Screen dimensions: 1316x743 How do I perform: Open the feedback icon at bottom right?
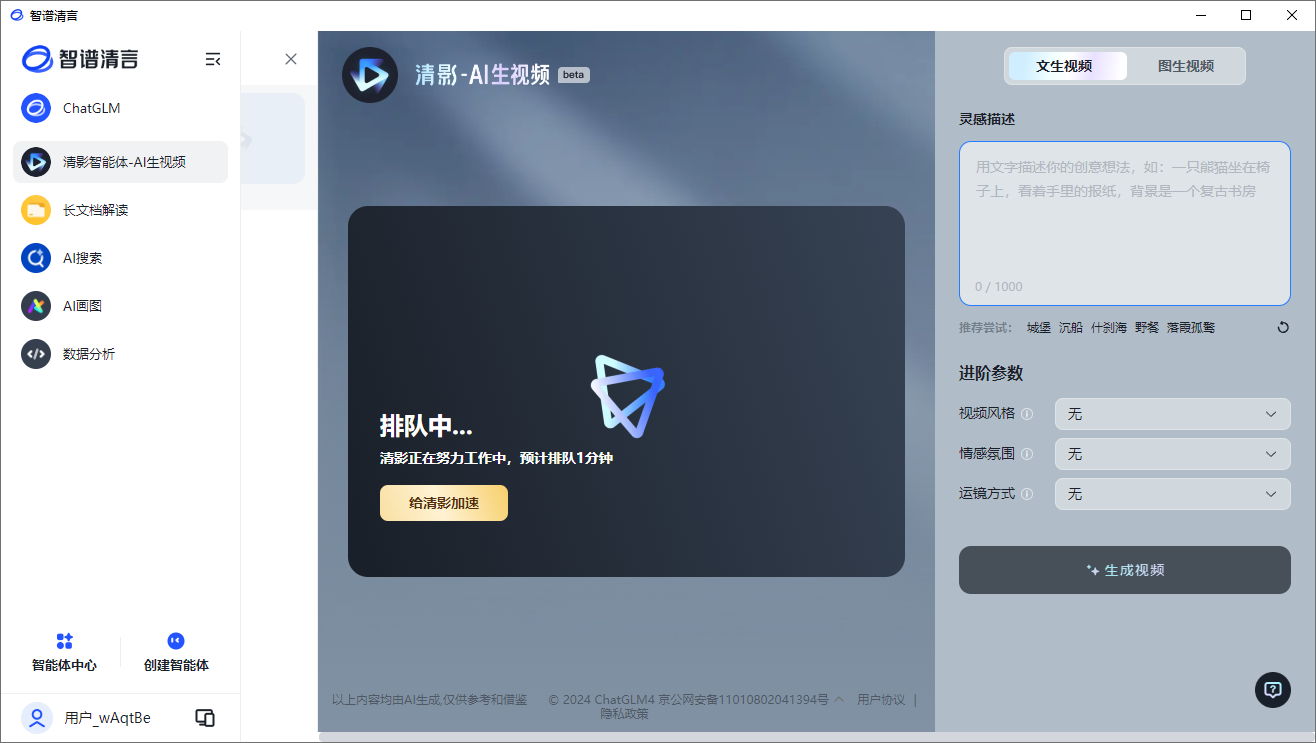pyautogui.click(x=1272, y=690)
